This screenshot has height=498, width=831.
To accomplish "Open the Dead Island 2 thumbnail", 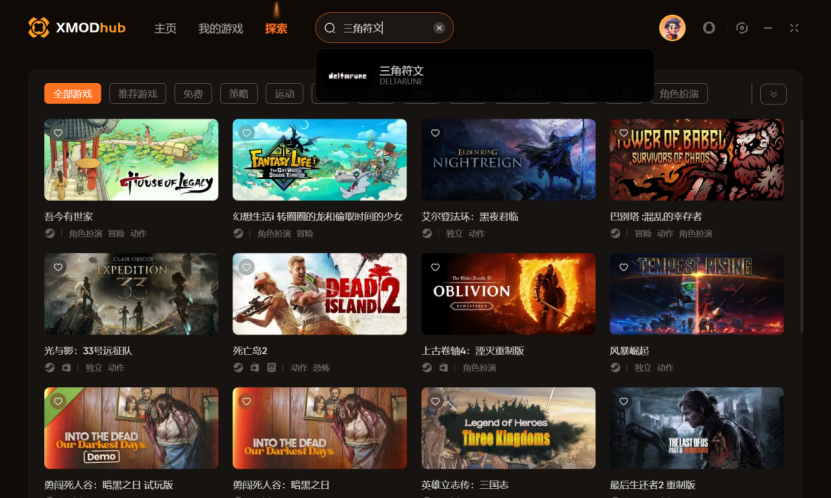I will pyautogui.click(x=320, y=294).
